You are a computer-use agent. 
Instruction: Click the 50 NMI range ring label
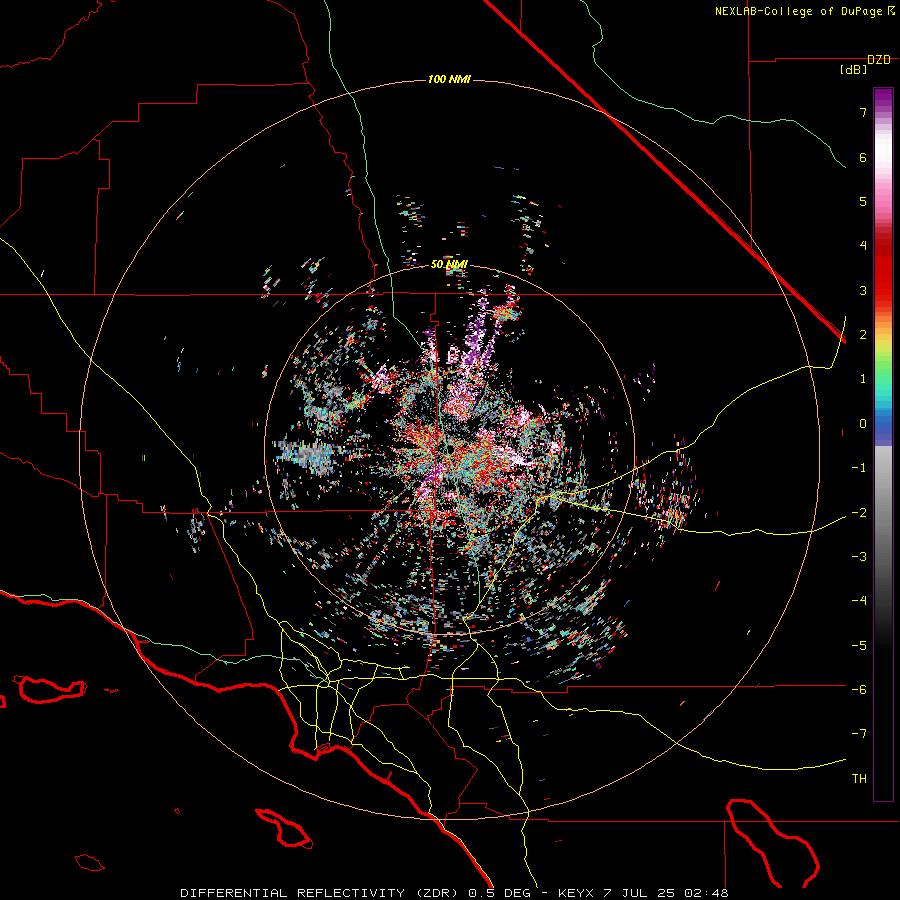[x=449, y=265]
